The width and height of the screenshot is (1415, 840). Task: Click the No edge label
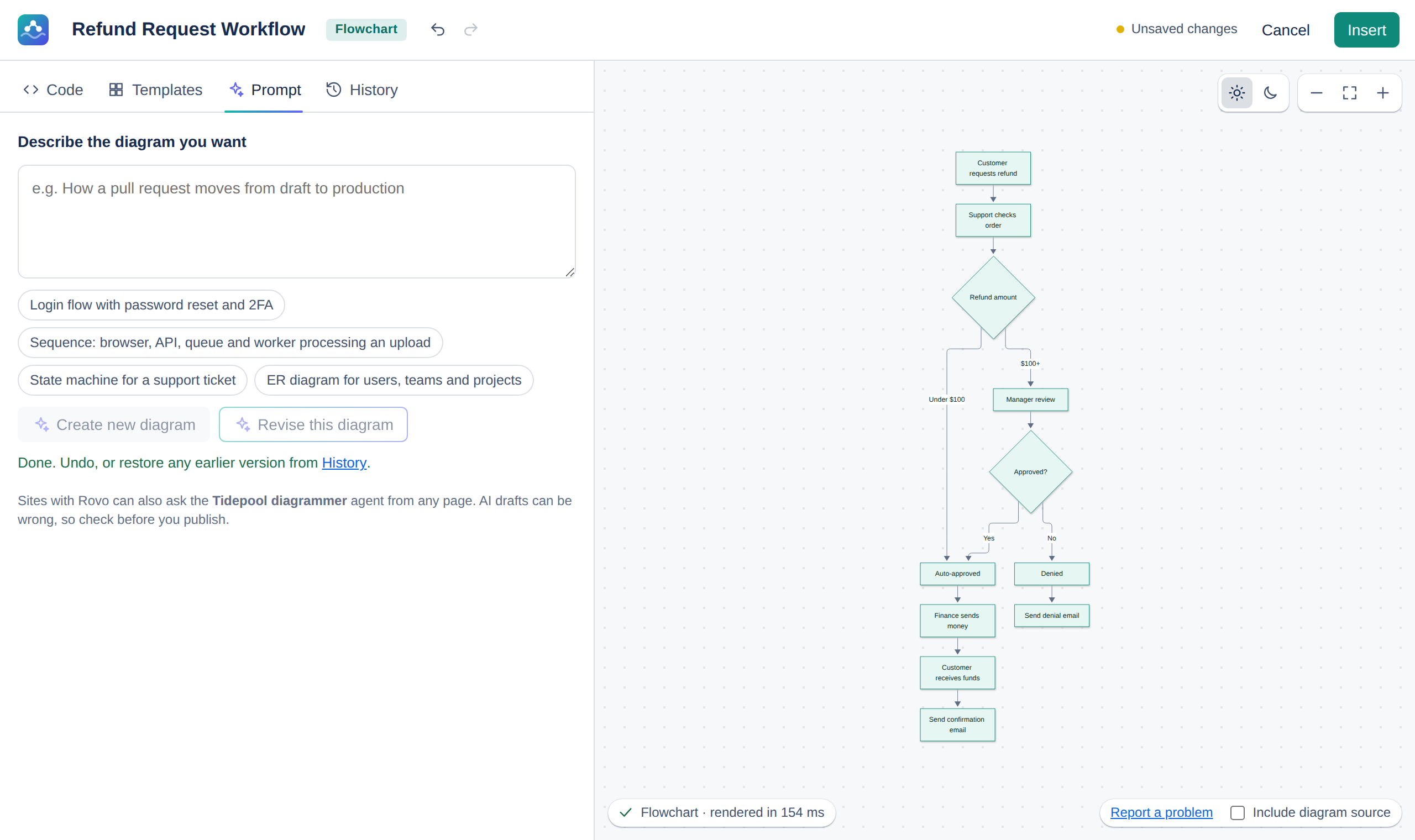coord(1052,538)
